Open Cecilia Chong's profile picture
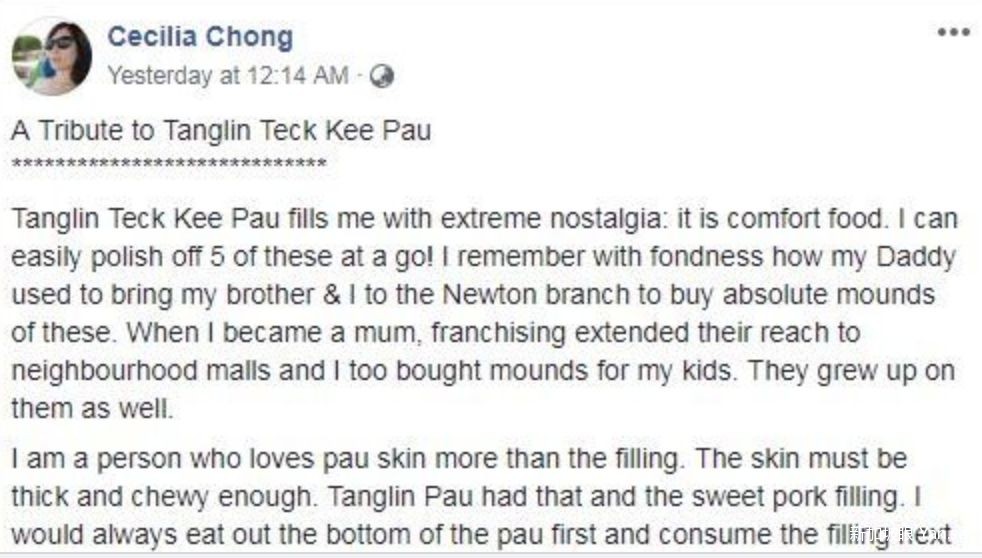Image resolution: width=982 pixels, height=558 pixels. click(x=52, y=57)
